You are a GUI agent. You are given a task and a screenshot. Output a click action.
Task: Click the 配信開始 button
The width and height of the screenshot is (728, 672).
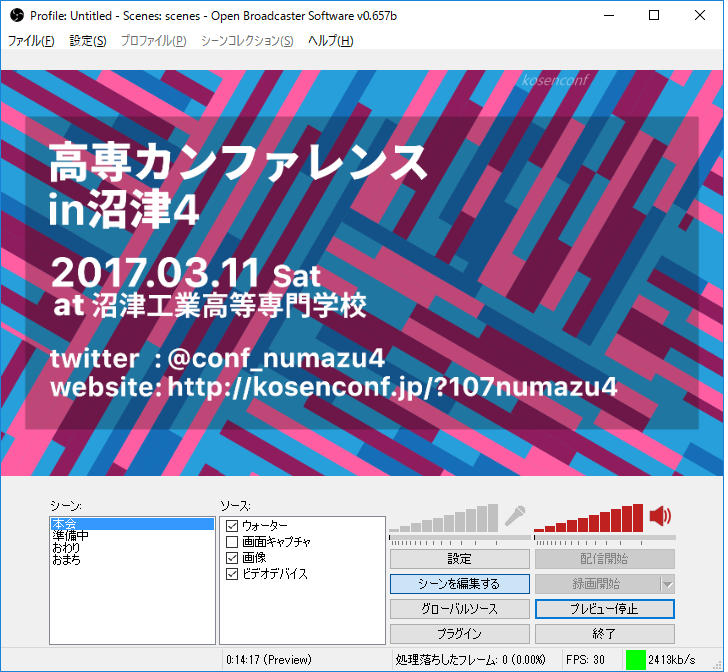click(604, 559)
